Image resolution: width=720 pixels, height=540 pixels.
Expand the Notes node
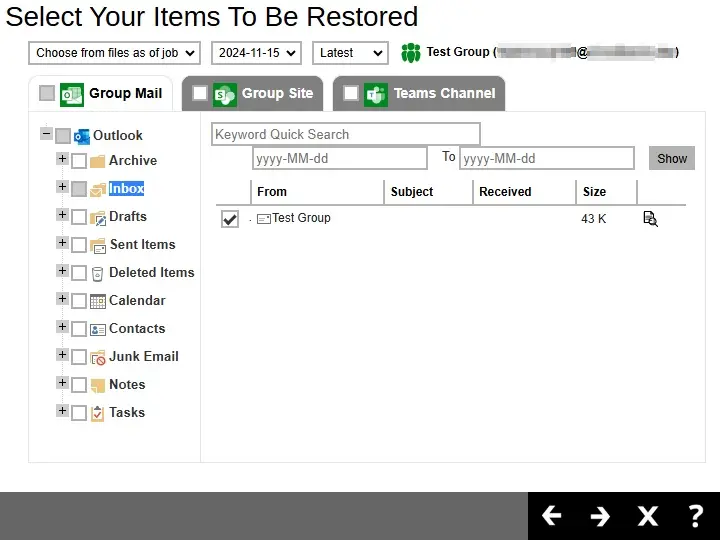click(x=62, y=383)
